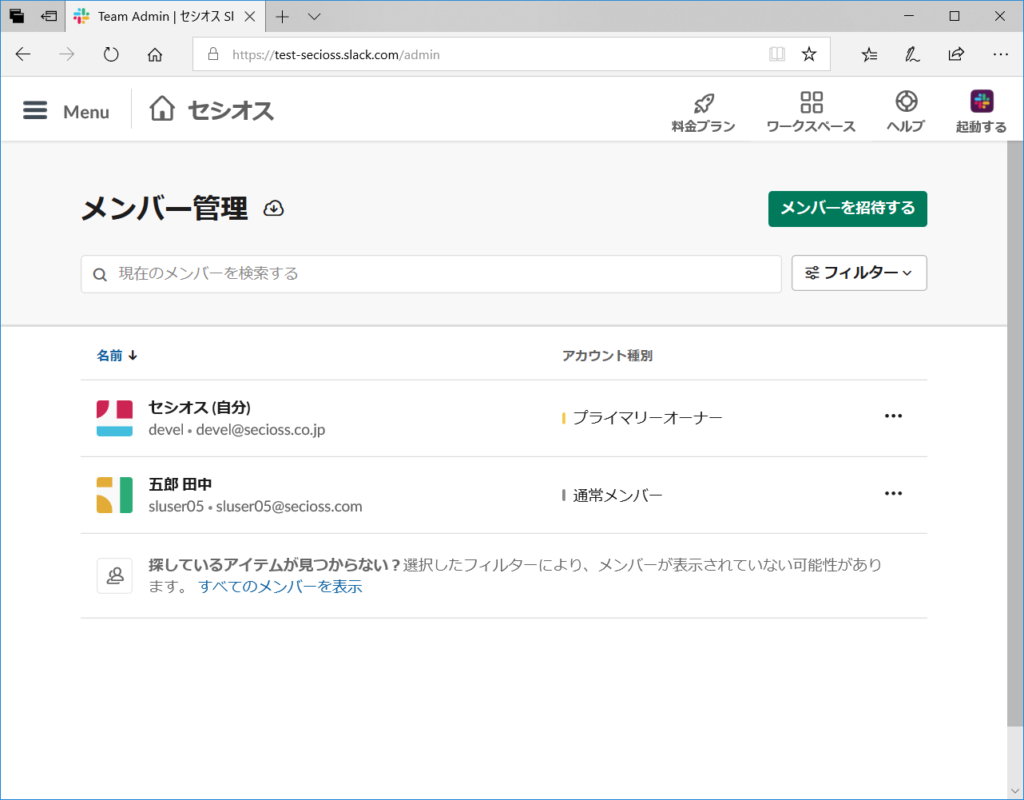Image resolution: width=1024 pixels, height=800 pixels.
Task: Click 五郎 田中's avatar thumbnail
Action: coord(114,493)
